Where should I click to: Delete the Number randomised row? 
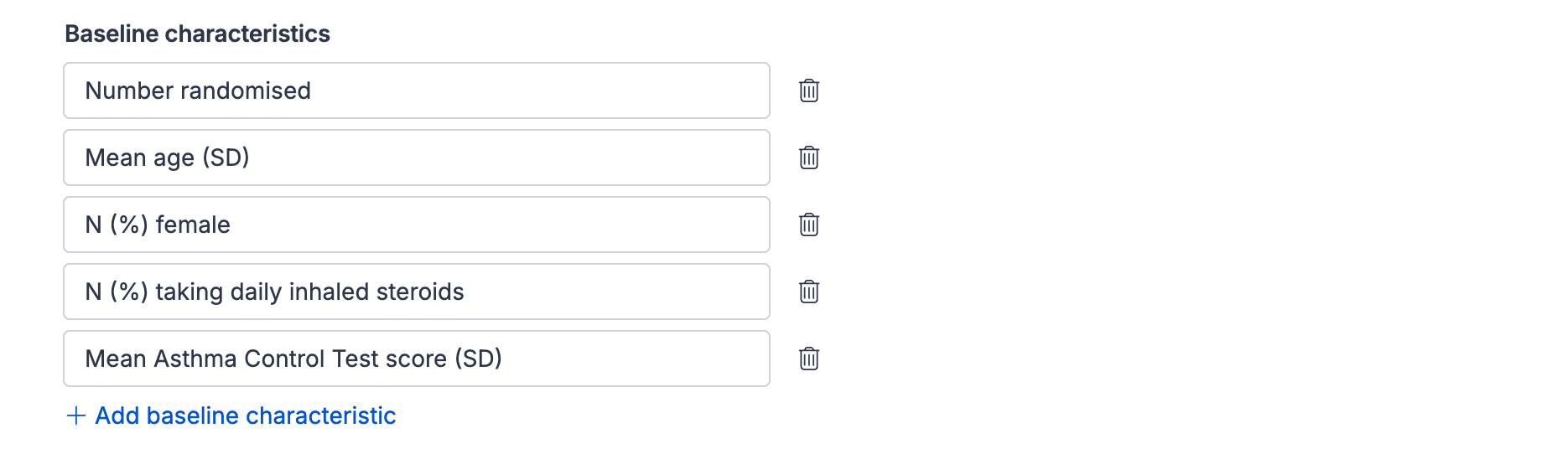point(808,90)
